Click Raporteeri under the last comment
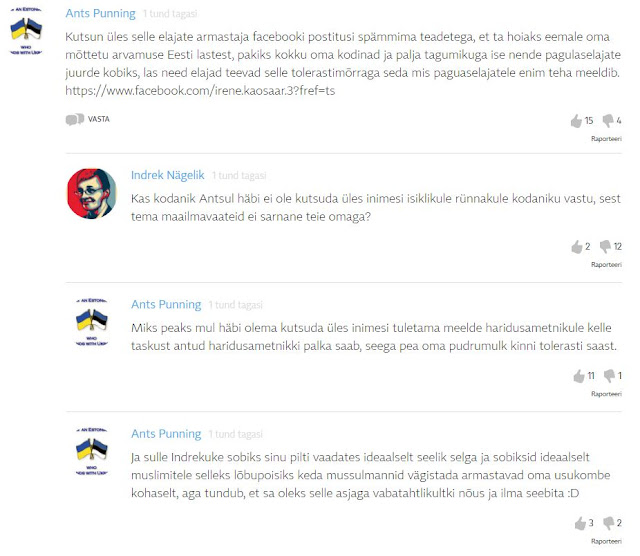Viewport: 640px width, 556px height. coord(606,541)
